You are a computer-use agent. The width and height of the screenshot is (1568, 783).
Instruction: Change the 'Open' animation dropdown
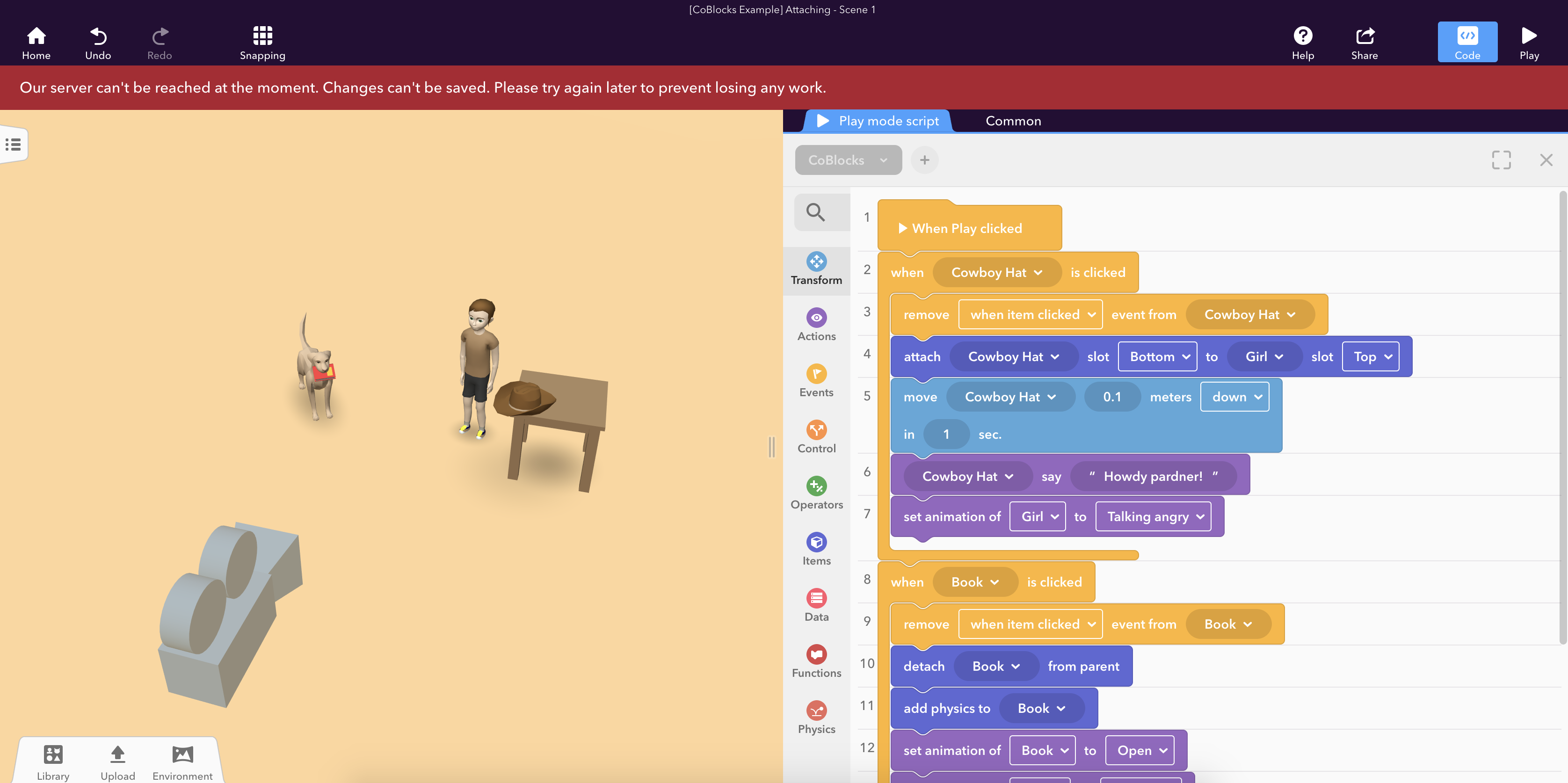(x=1140, y=750)
